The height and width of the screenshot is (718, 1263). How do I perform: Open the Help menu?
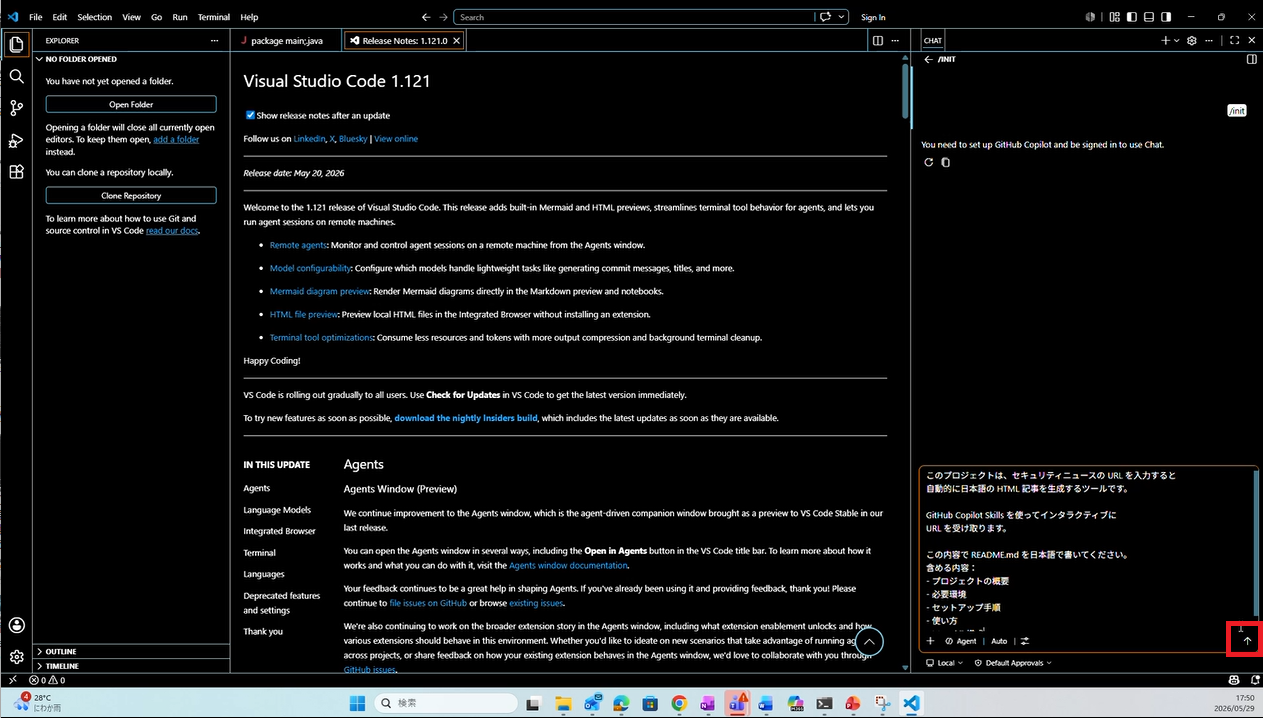click(249, 17)
